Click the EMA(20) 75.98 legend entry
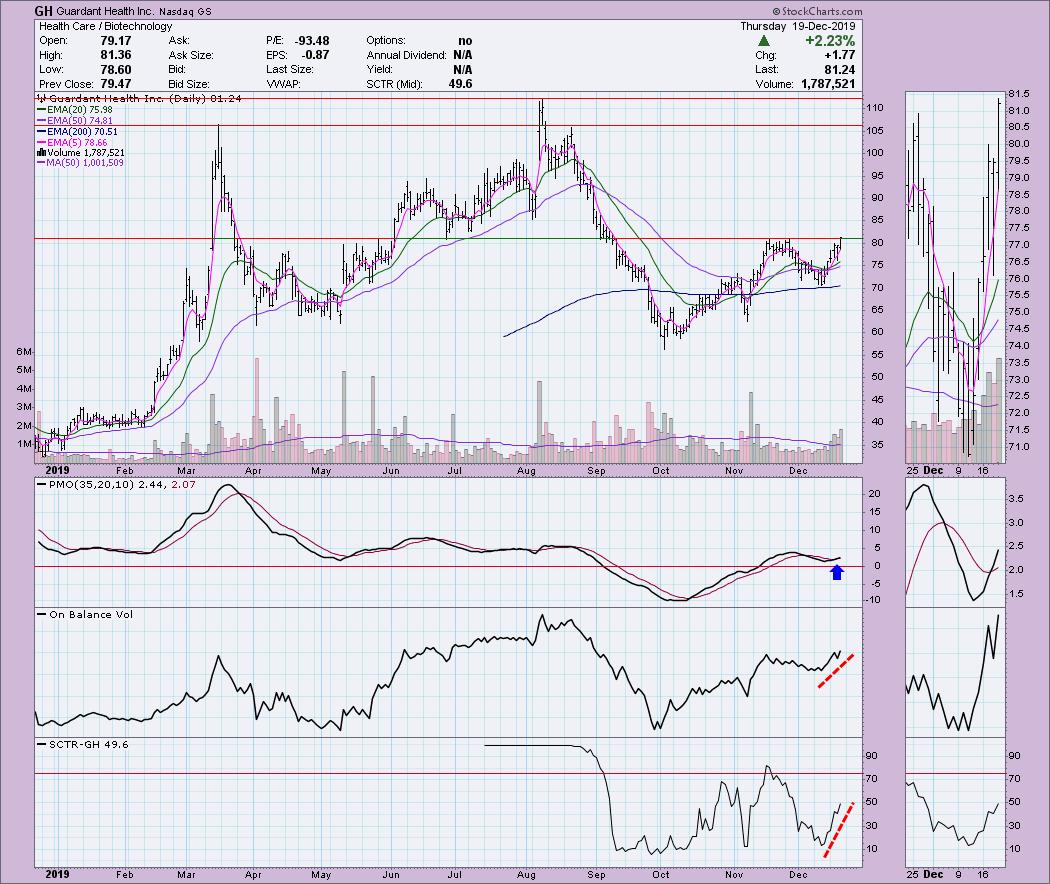 point(75,109)
